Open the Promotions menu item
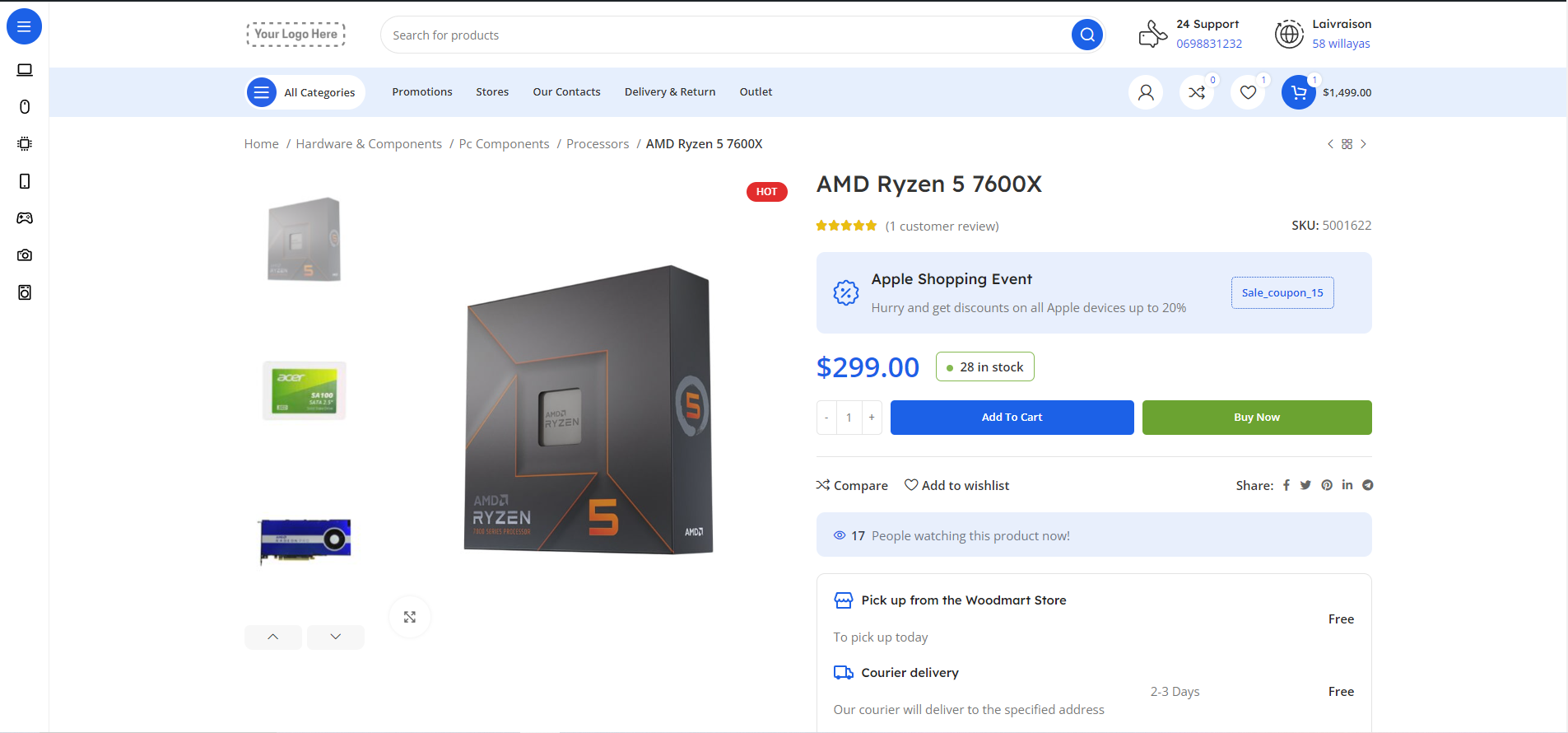The width and height of the screenshot is (1568, 733). (x=422, y=92)
